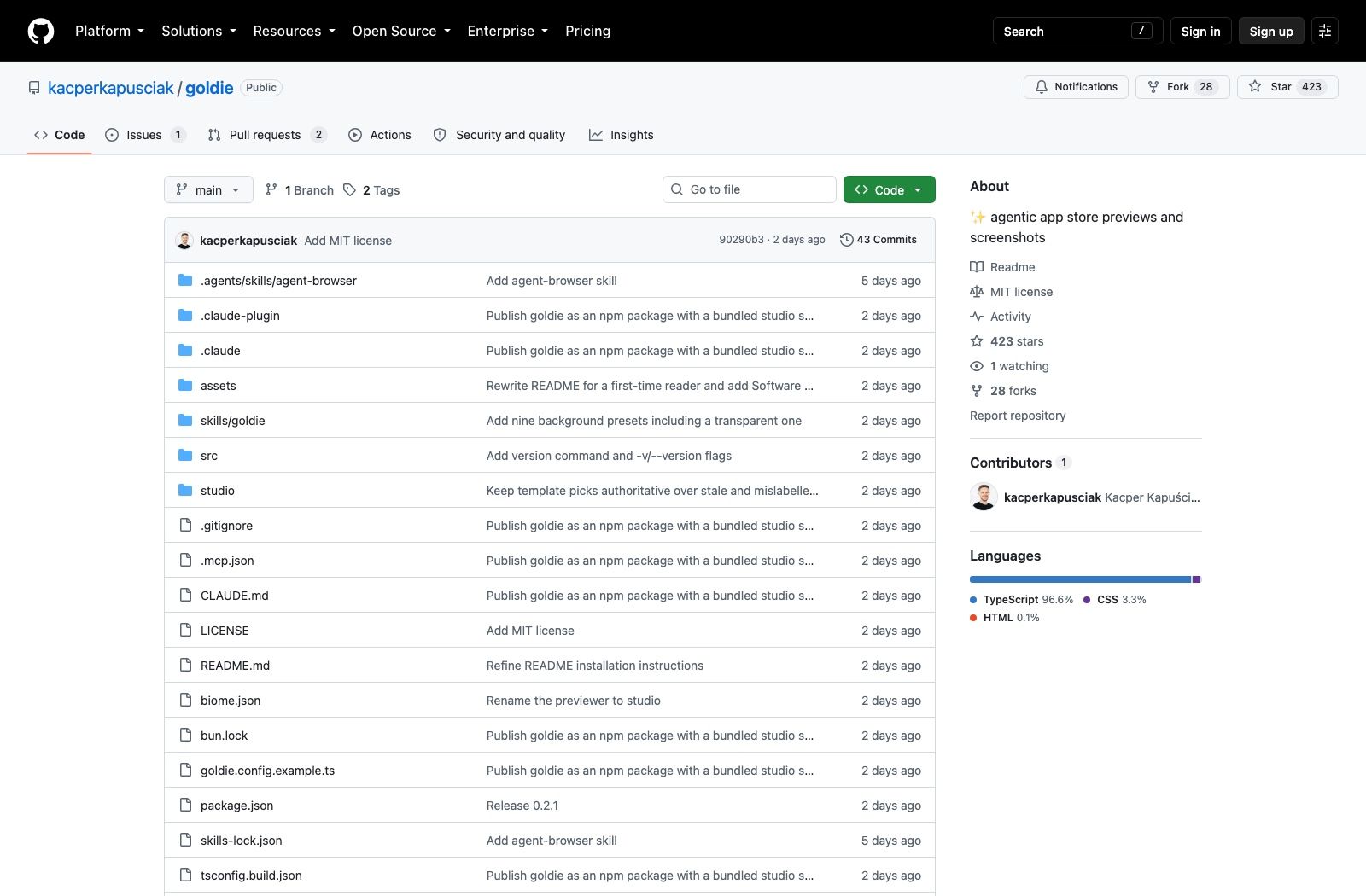This screenshot has height=896, width=1366.
Task: Click the bell icon in Notifications button
Action: tap(1042, 87)
